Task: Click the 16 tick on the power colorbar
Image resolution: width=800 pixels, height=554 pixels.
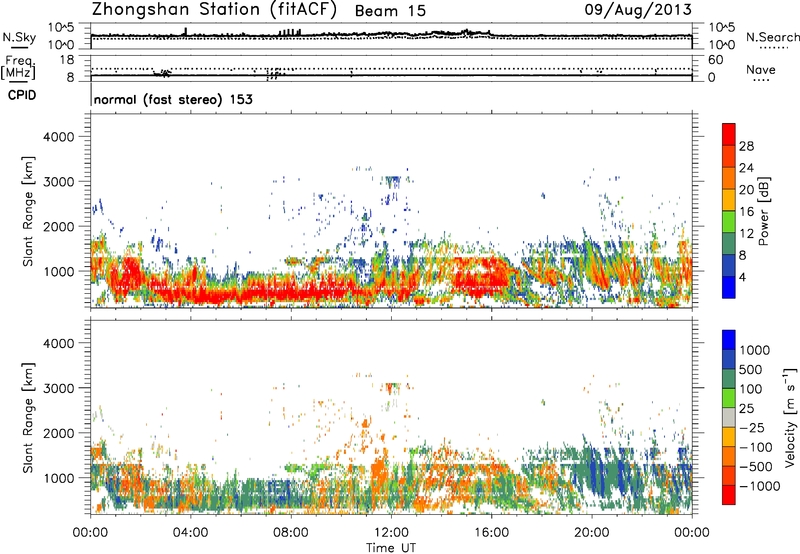Action: coord(746,212)
